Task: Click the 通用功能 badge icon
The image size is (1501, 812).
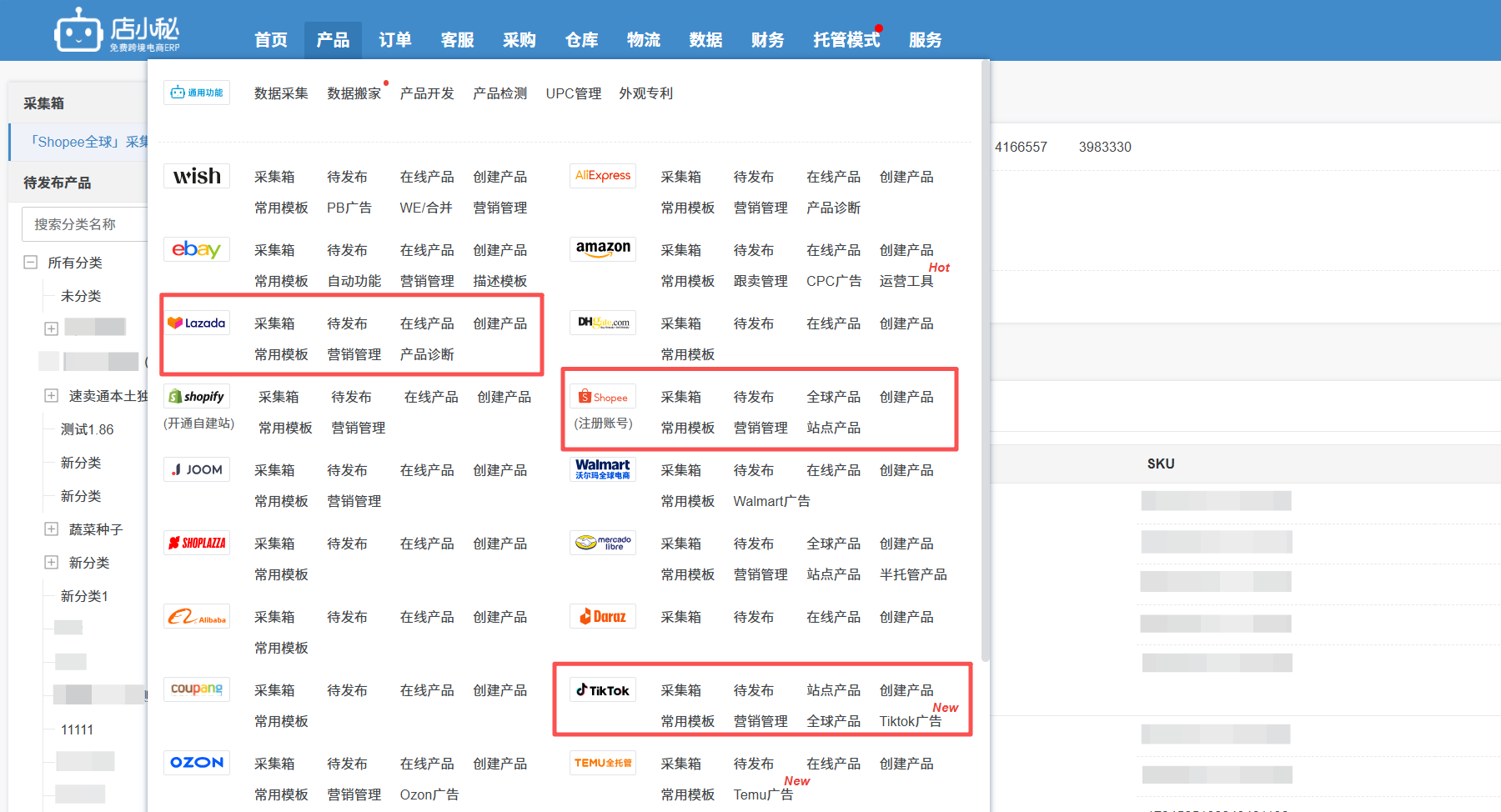Action: pos(197,93)
